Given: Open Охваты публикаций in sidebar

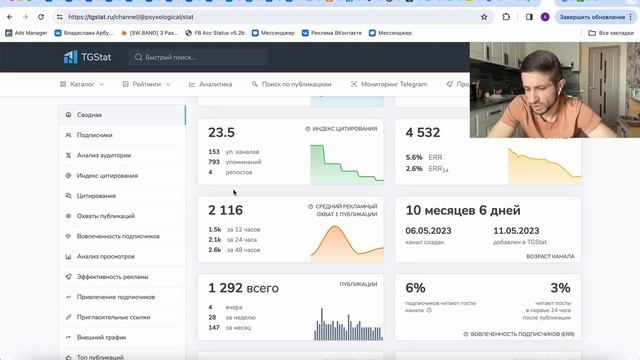Looking at the screenshot, I should pos(122,216).
